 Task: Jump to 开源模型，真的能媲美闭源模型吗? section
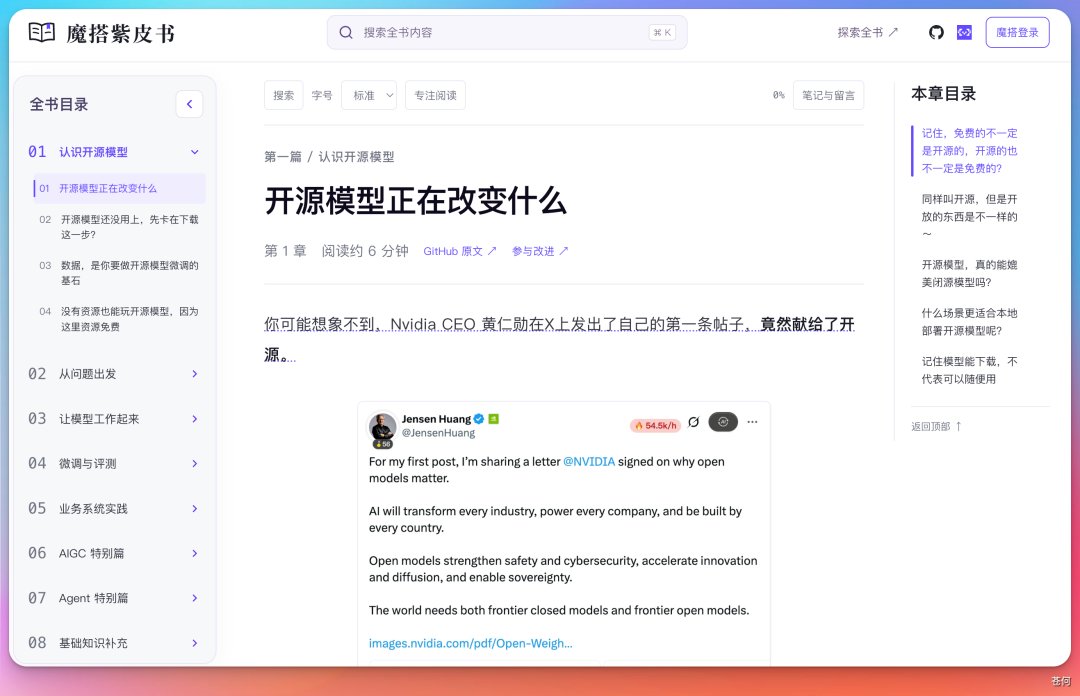(x=969, y=274)
